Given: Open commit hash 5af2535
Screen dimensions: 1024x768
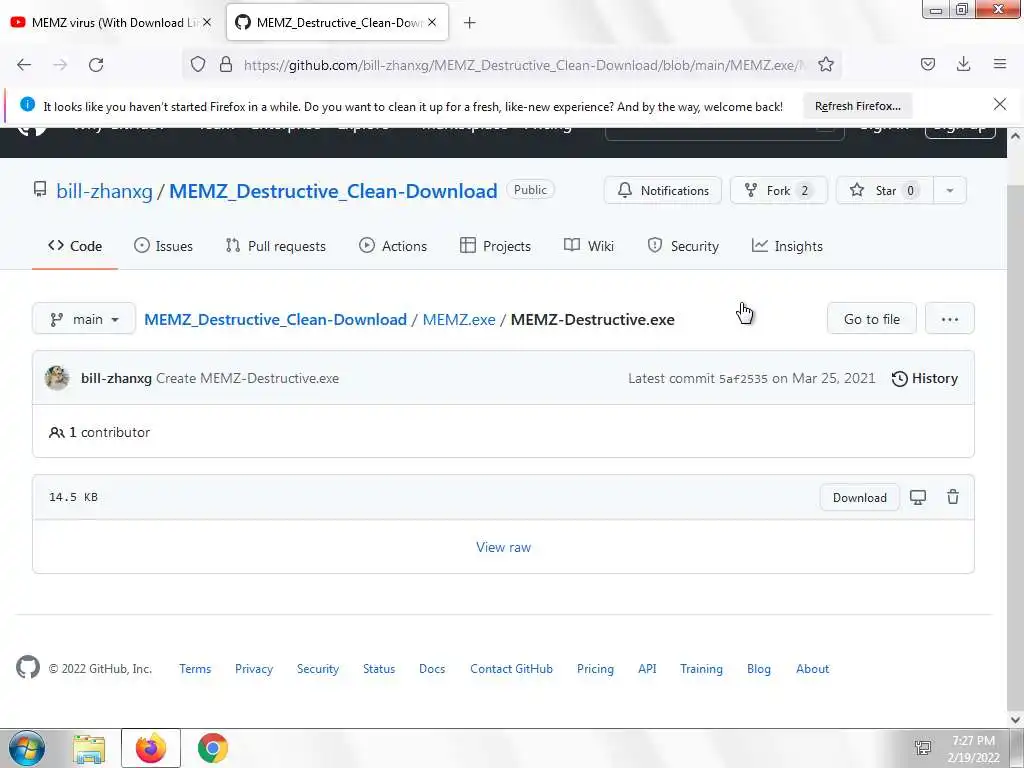Looking at the screenshot, I should [743, 379].
